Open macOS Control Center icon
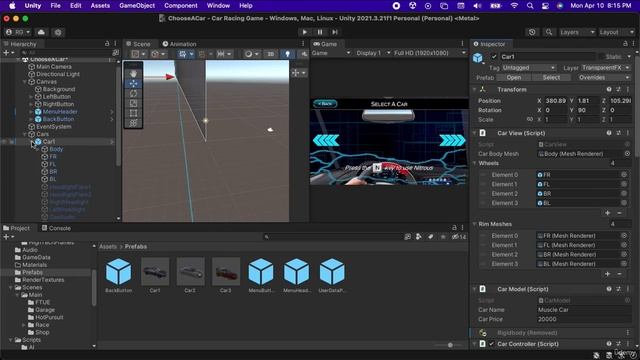This screenshot has height=360, width=640. 545,6
